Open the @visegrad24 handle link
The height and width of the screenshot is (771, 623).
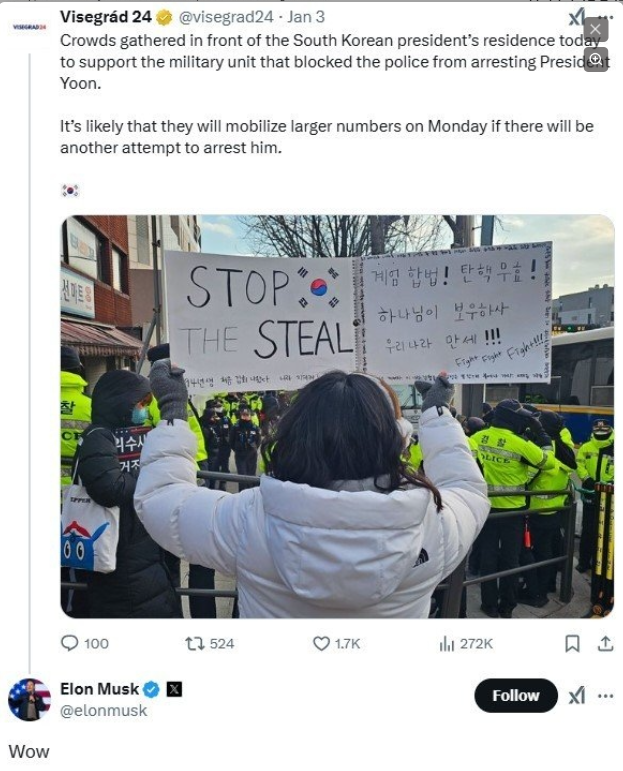tap(225, 17)
